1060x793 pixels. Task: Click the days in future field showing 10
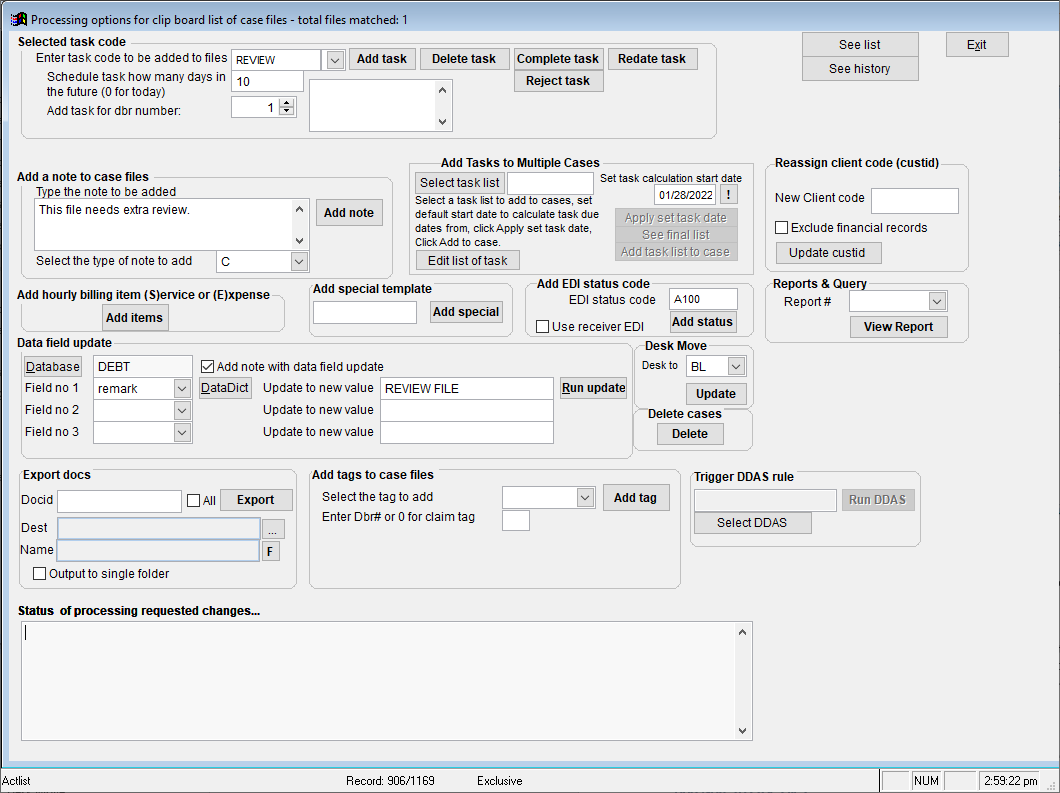[x=267, y=81]
